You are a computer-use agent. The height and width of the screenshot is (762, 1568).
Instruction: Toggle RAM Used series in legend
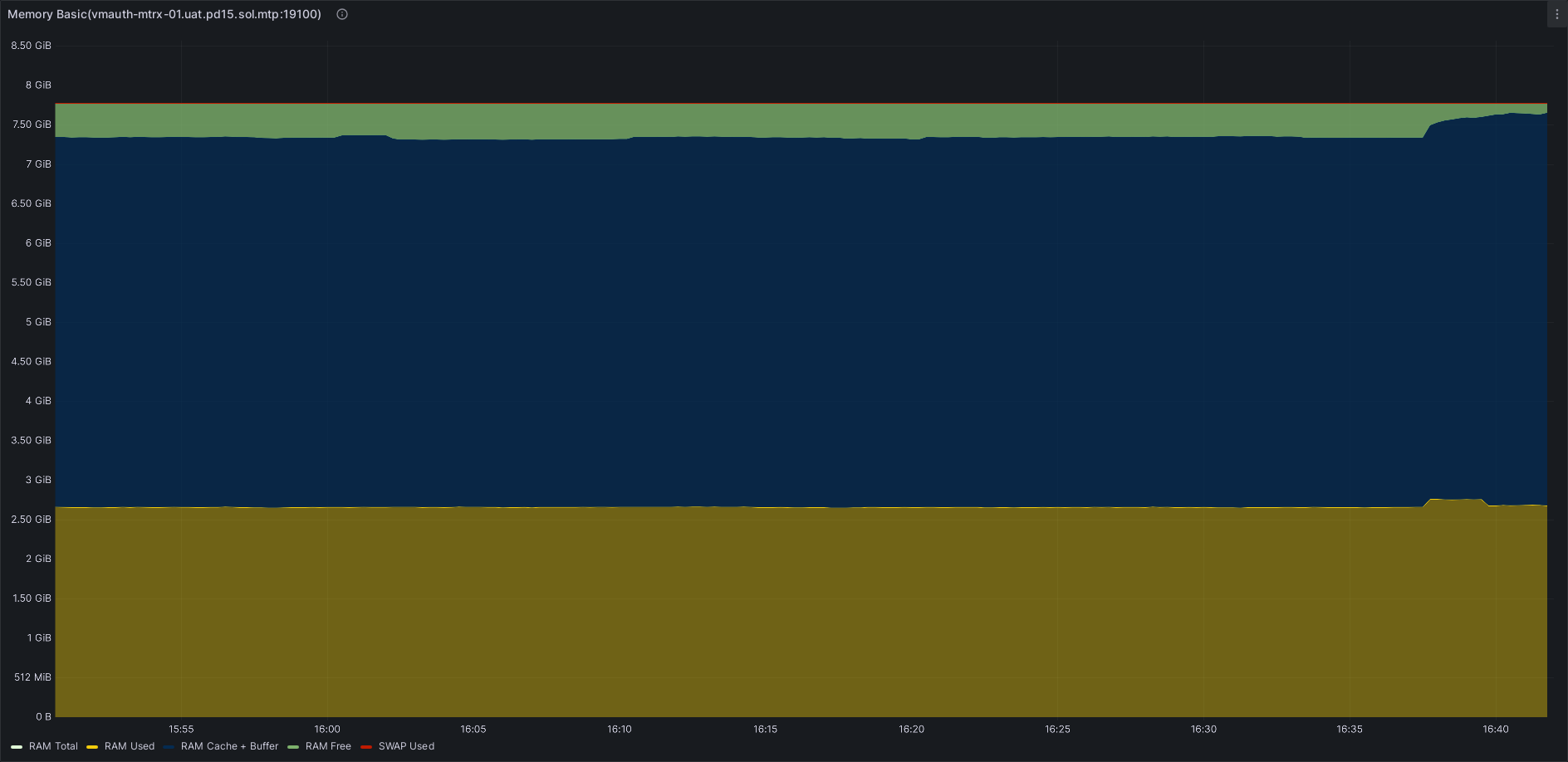pos(130,746)
